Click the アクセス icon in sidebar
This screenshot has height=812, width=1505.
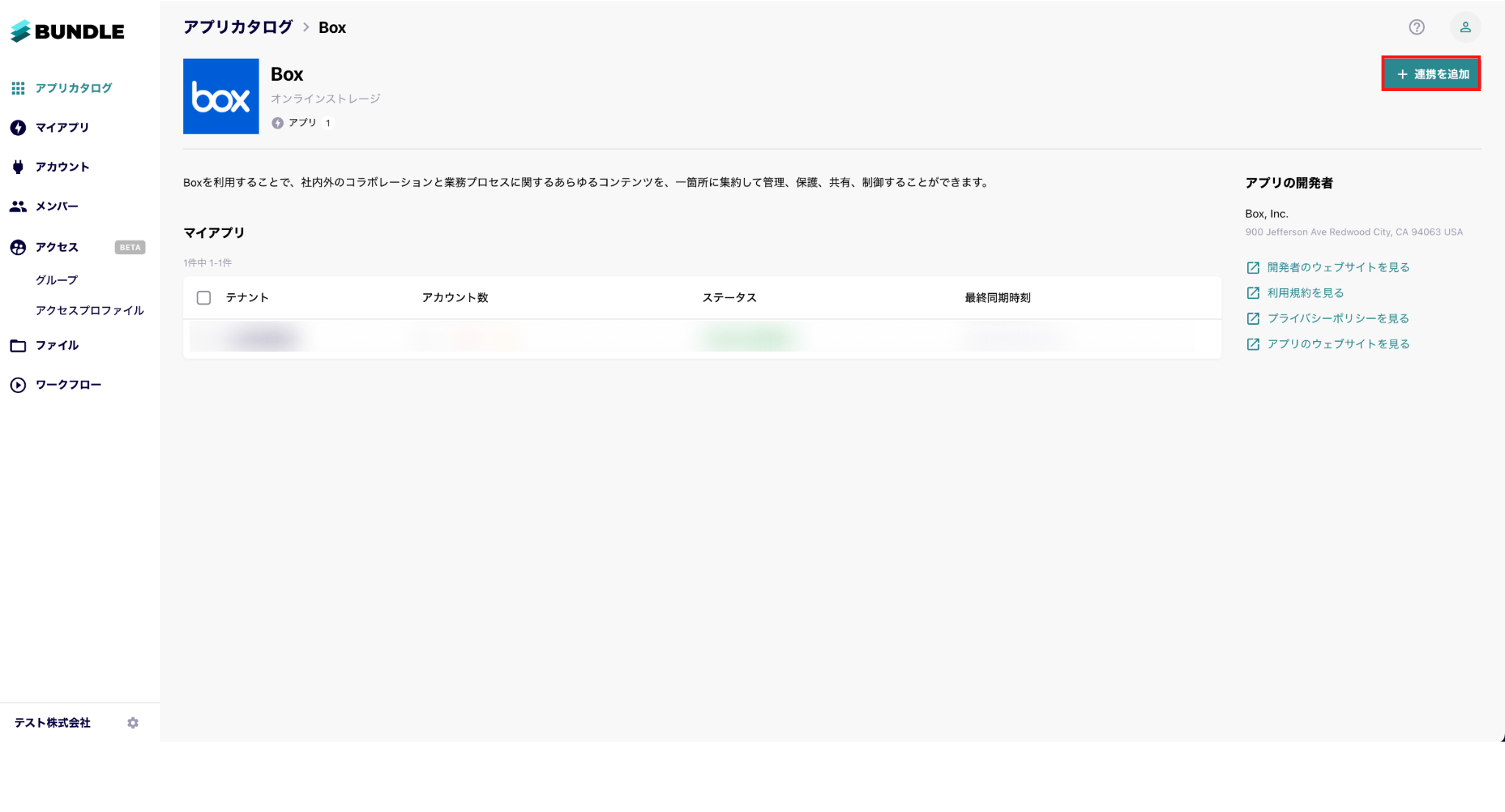18,248
